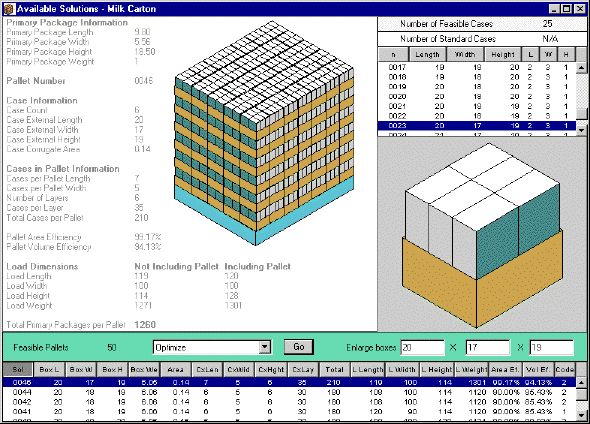Click the Enlarge boxes height field showing 19
Screen dimensions: 590x424
coord(552,347)
